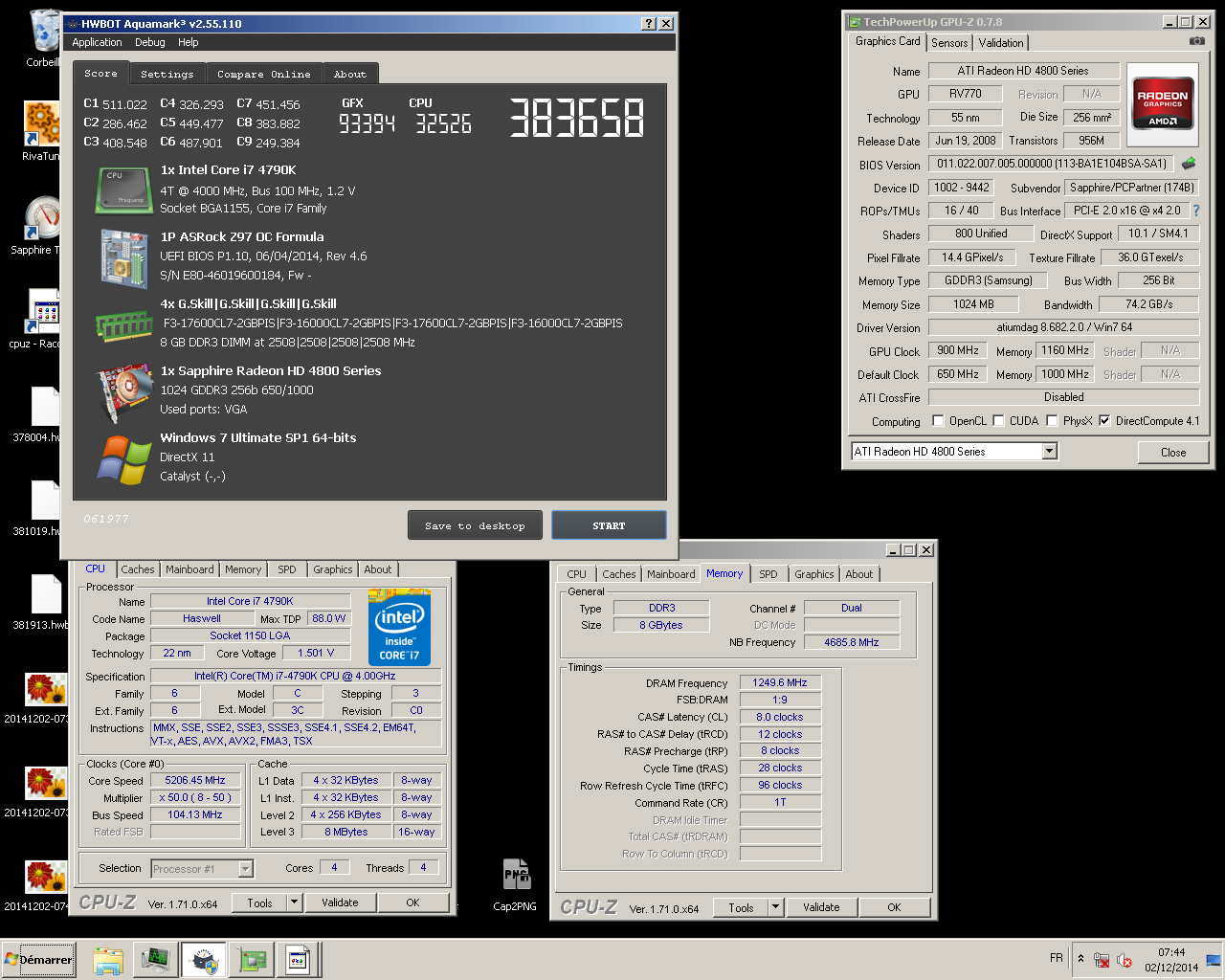This screenshot has width=1225, height=980.
Task: Click the Windows 7 logo icon in Aquamark
Action: pyautogui.click(x=124, y=459)
